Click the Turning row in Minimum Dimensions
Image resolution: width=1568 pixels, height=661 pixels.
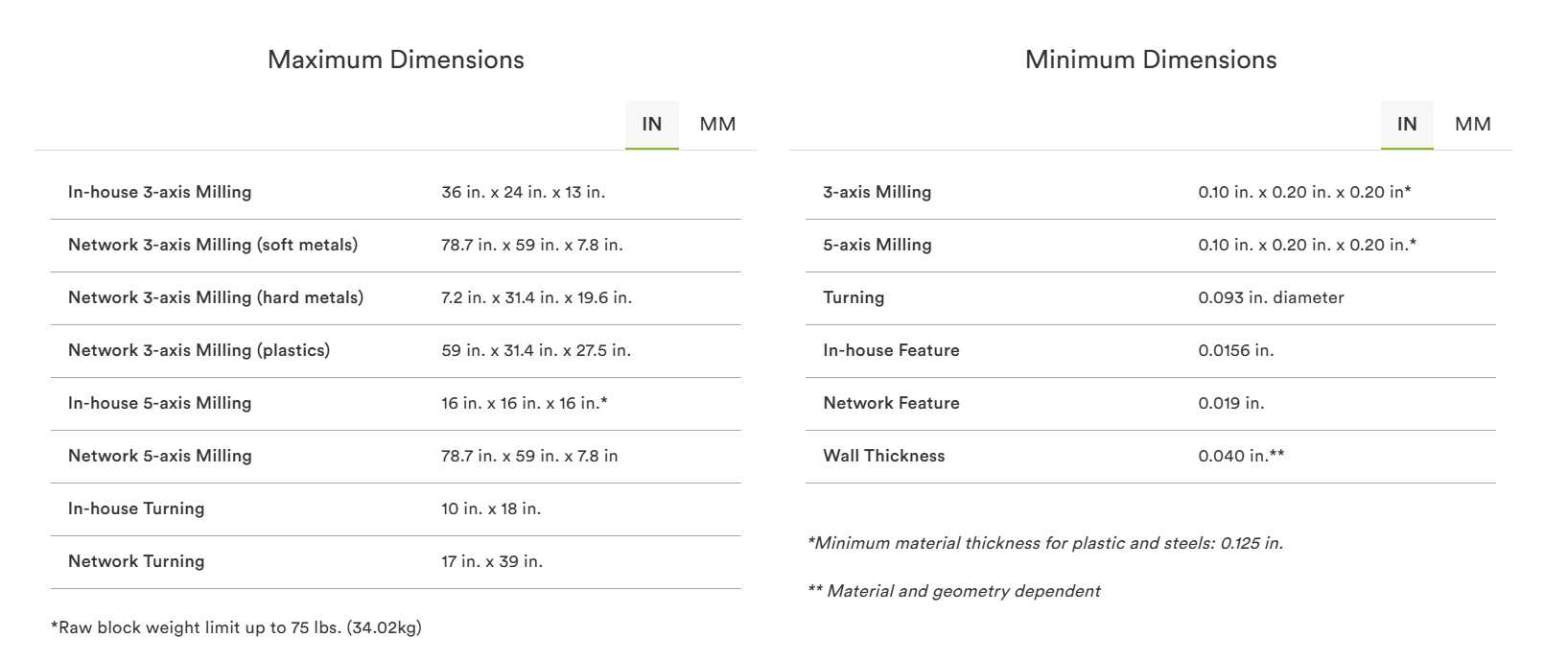click(x=854, y=297)
